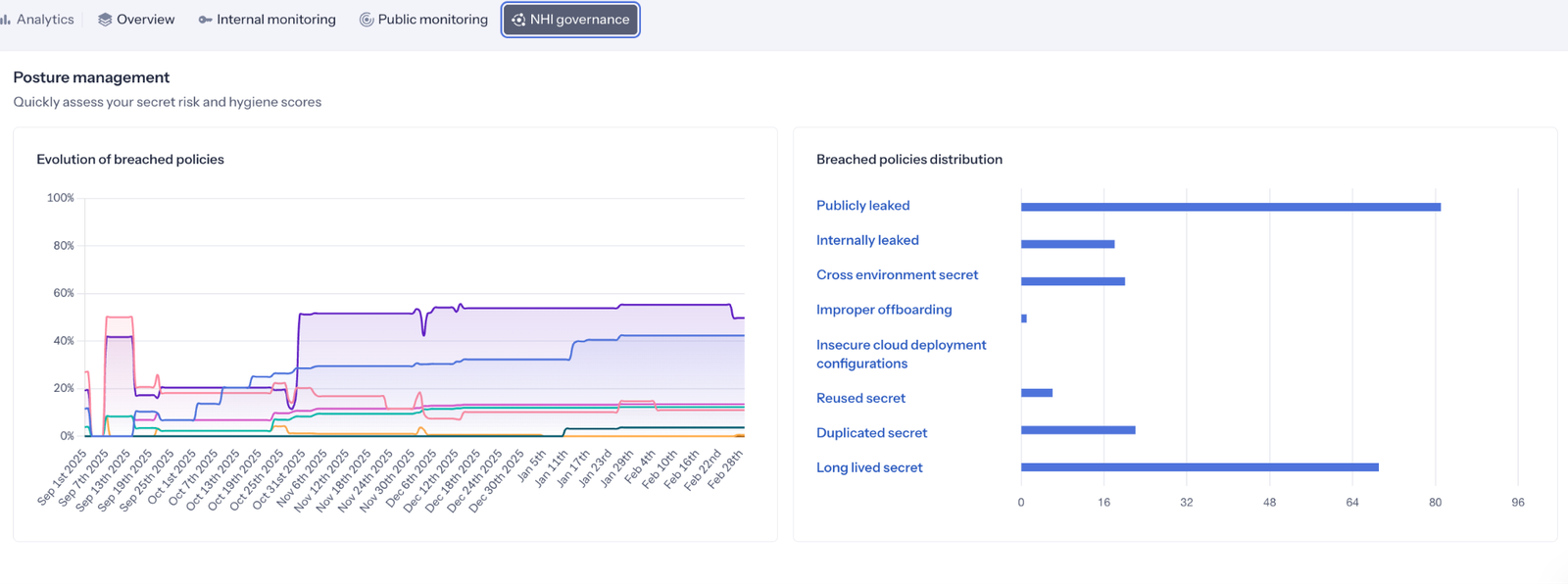Open the Public monitoring tab
Screen dimensions: 1568x584
tap(432, 20)
